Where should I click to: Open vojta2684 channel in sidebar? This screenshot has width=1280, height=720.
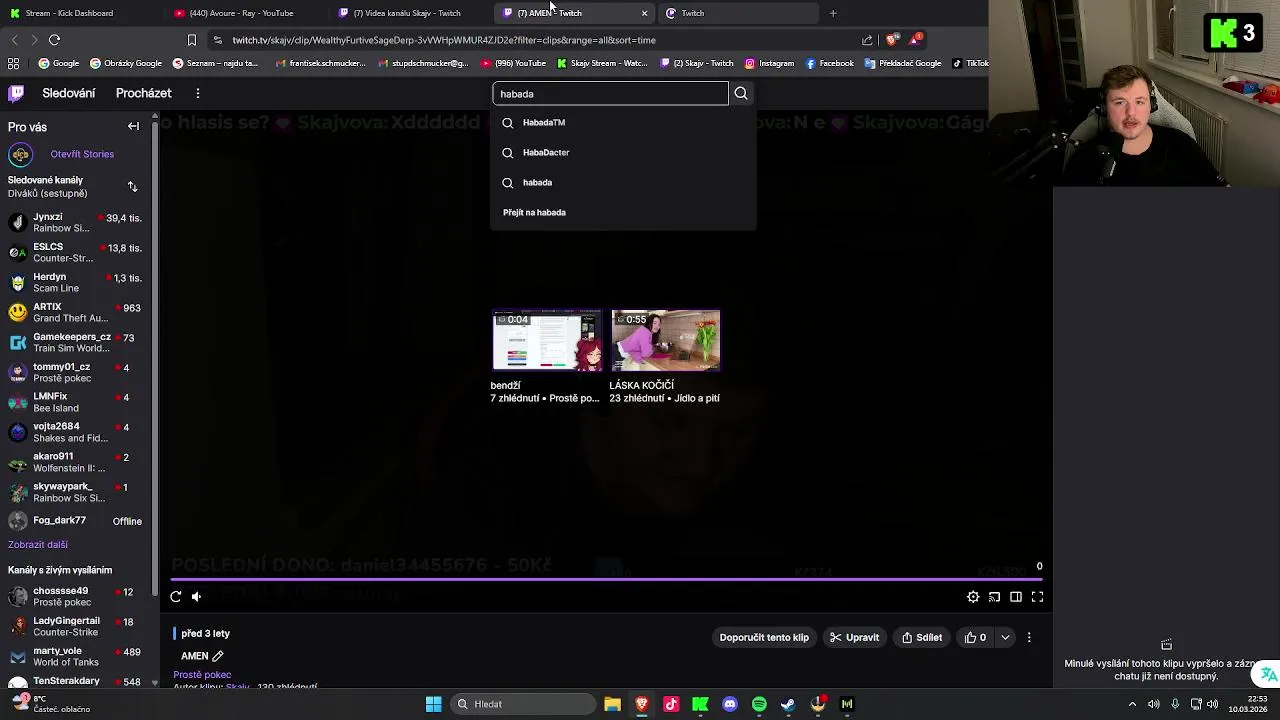point(75,432)
